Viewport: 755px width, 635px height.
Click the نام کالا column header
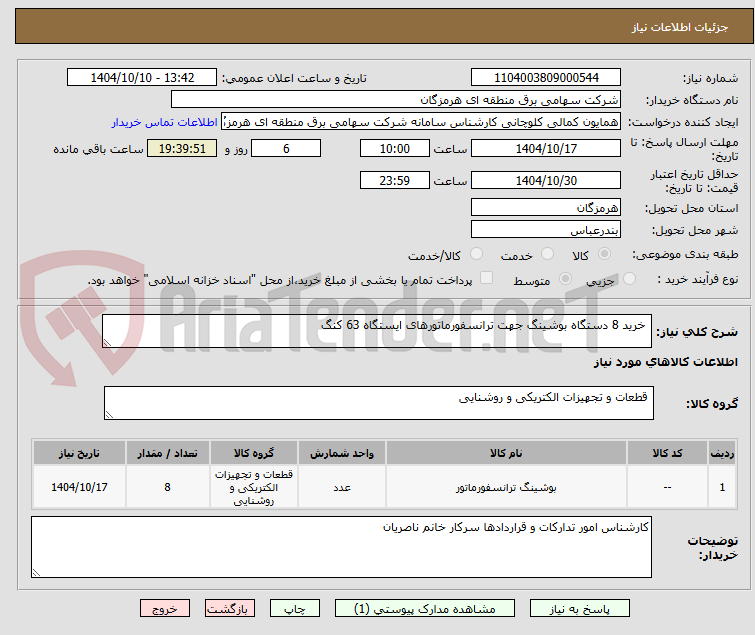coord(506,453)
